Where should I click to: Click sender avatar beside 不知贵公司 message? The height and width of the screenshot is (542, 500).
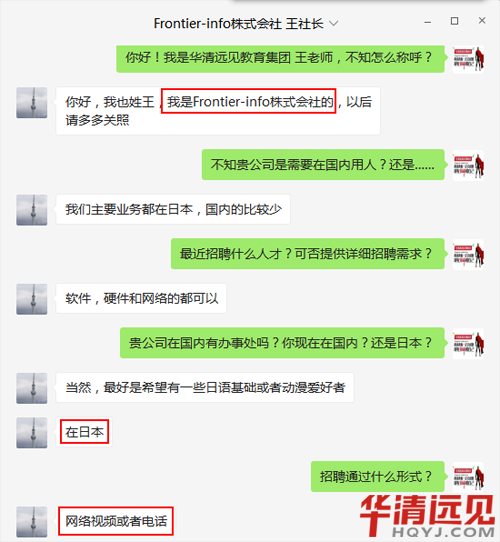(468, 165)
